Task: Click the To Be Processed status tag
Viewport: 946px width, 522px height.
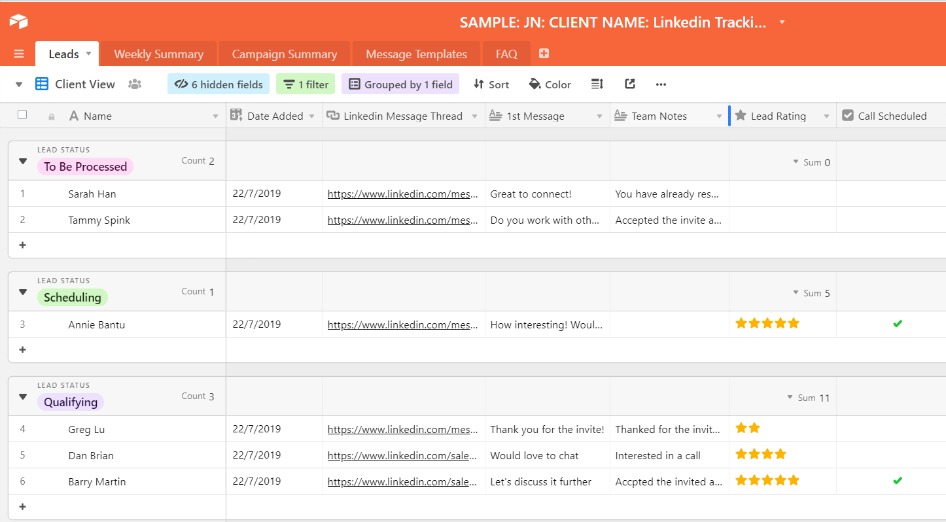Action: coord(85,167)
